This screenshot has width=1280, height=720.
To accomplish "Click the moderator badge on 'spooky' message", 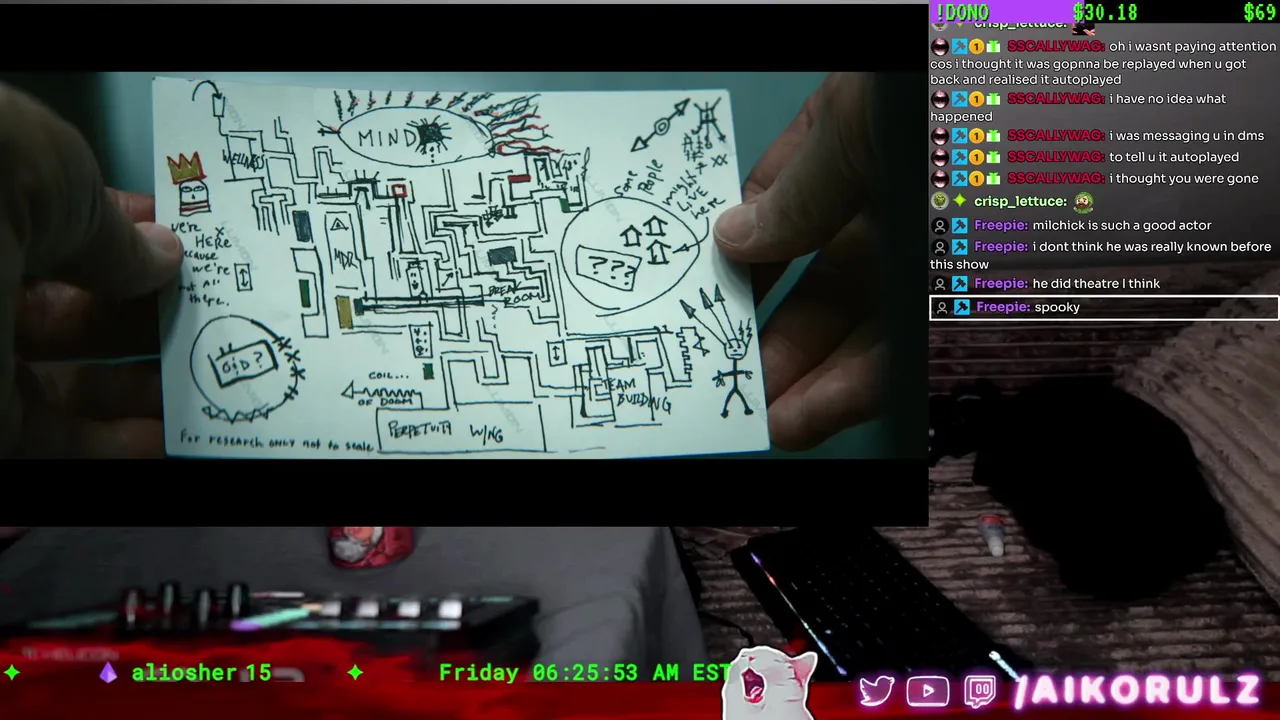I will pos(961,307).
